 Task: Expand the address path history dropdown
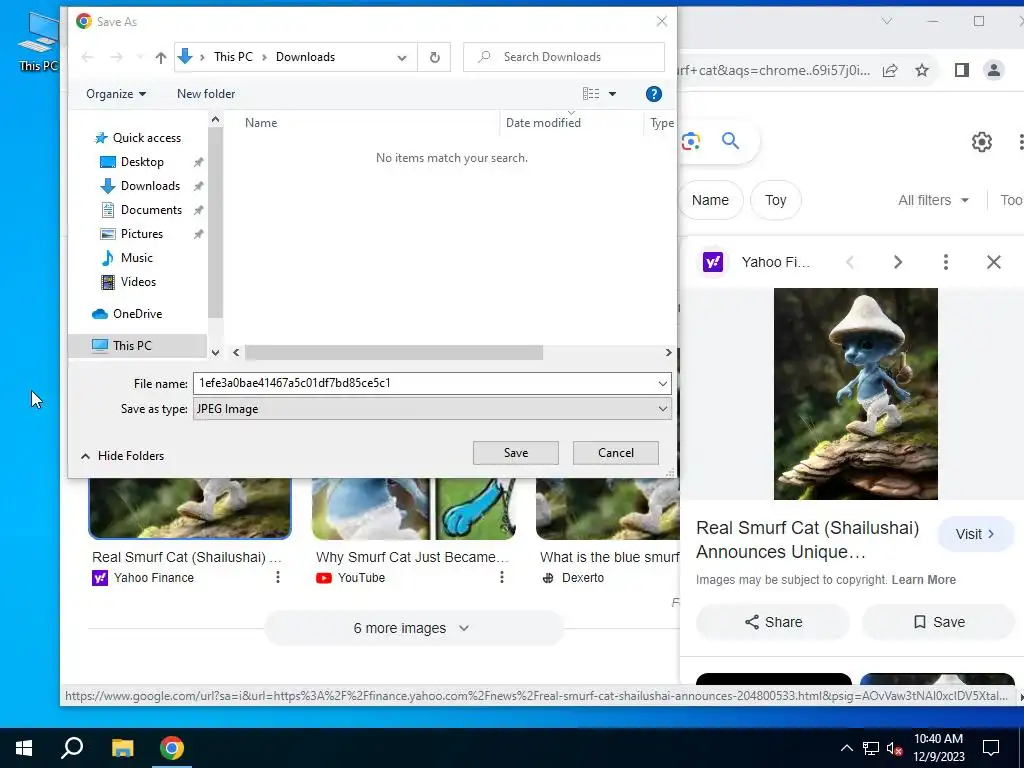click(402, 57)
